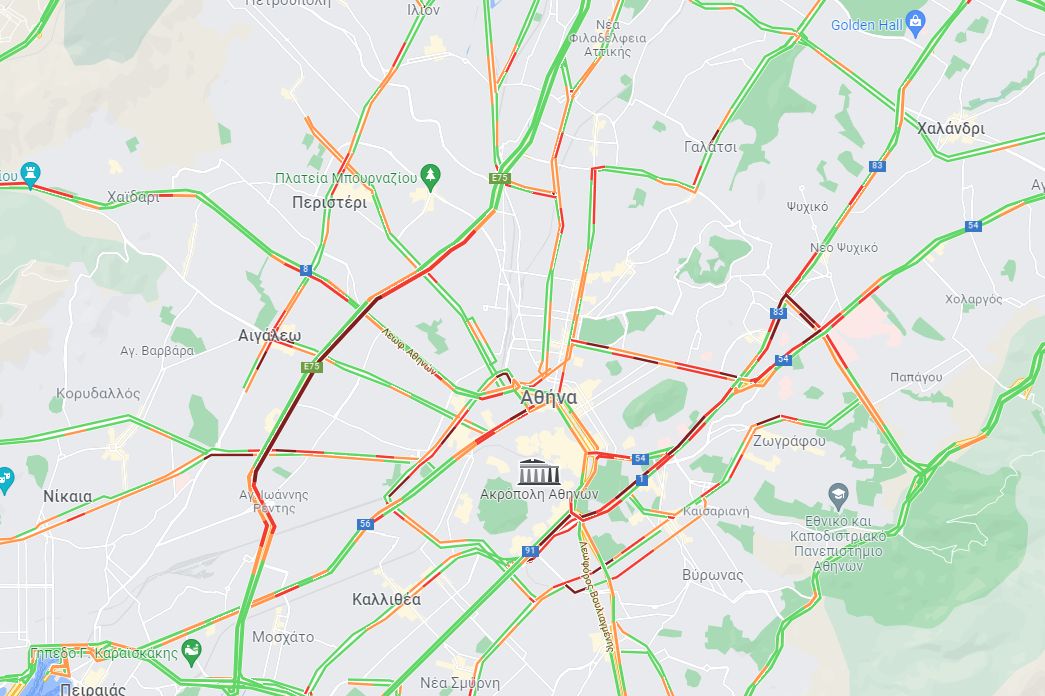Select the route 8 shield near Αιγάλεω
The image size is (1045, 696).
[x=305, y=270]
